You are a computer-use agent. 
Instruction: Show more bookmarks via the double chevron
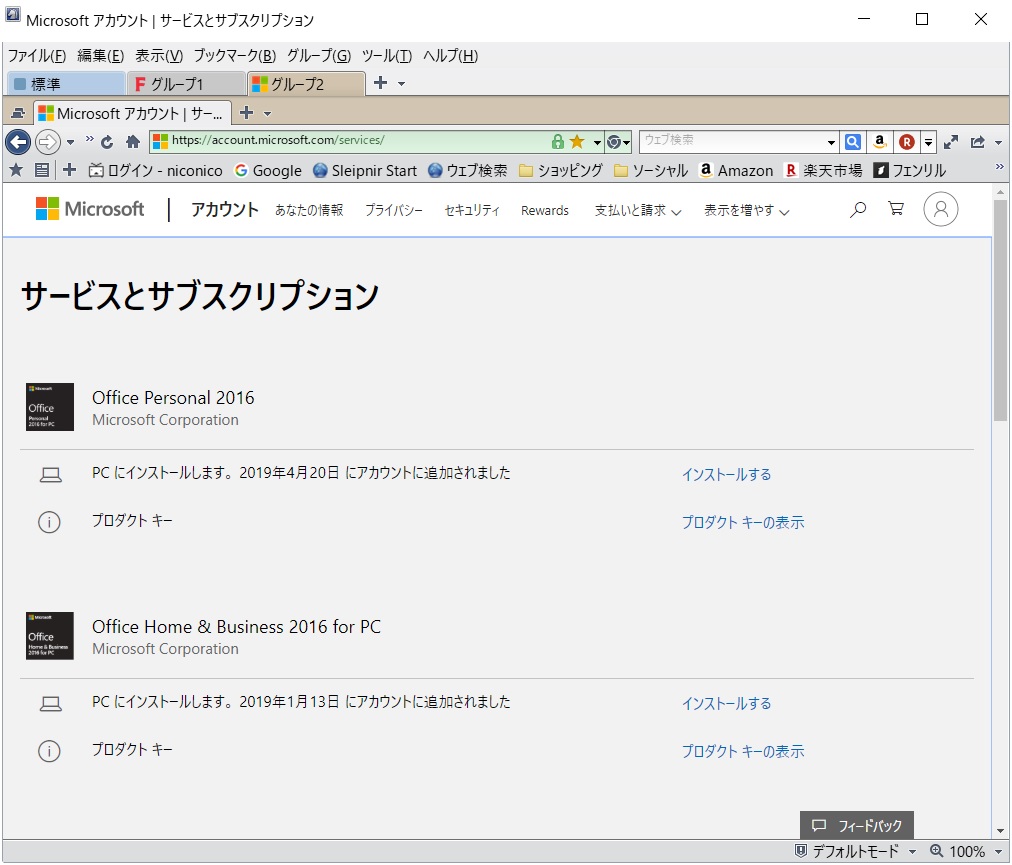pos(1000,167)
